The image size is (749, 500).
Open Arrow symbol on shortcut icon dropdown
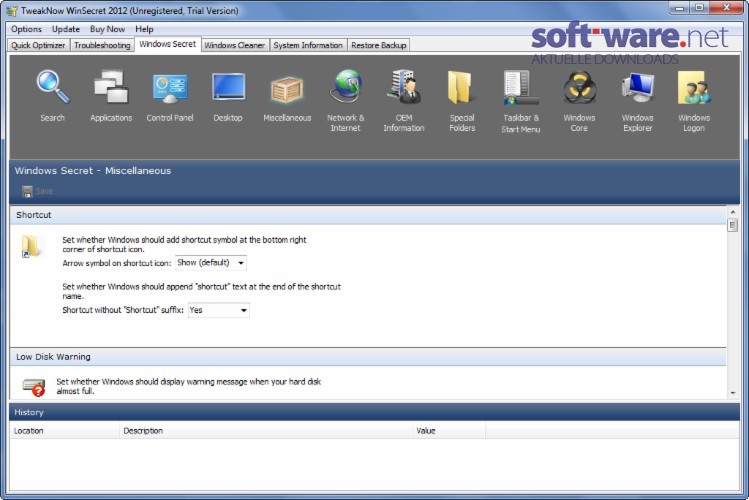(x=211, y=263)
